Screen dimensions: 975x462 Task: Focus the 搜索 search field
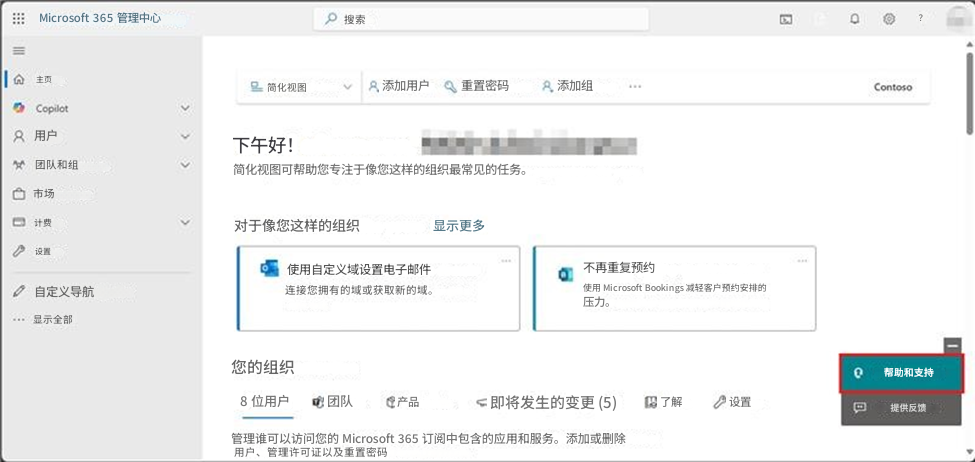coord(481,19)
